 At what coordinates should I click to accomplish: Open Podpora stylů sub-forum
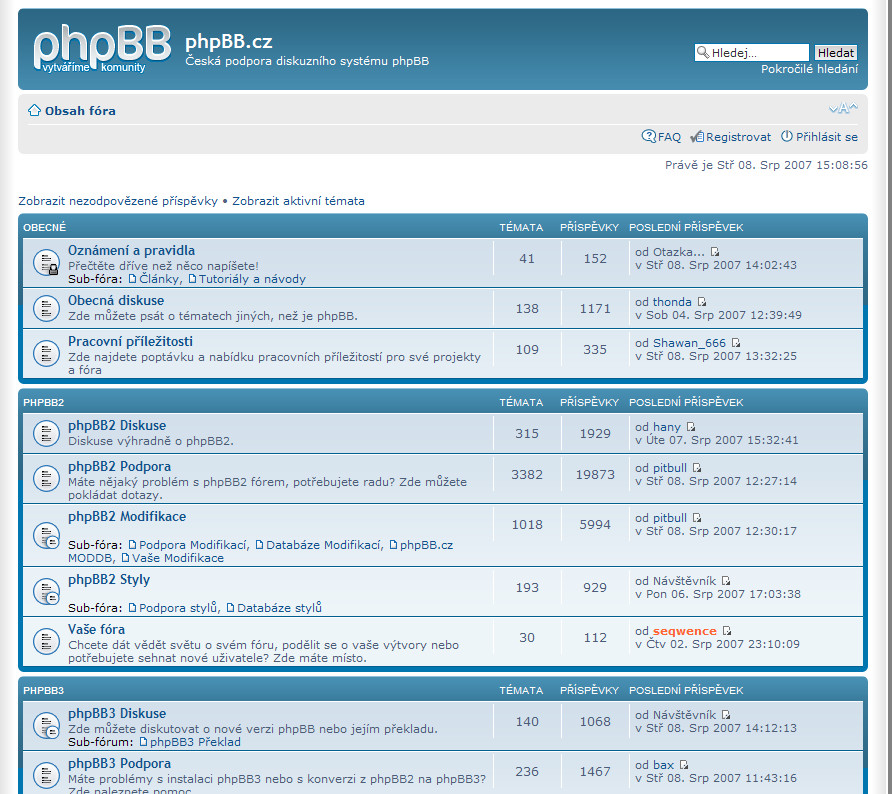178,608
